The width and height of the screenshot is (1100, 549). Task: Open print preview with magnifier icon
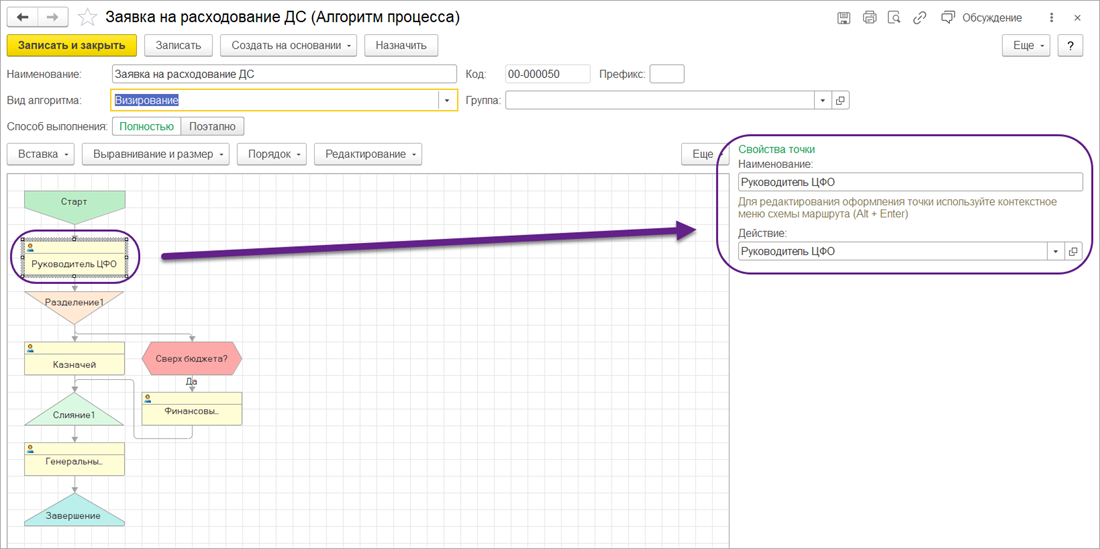[894, 18]
